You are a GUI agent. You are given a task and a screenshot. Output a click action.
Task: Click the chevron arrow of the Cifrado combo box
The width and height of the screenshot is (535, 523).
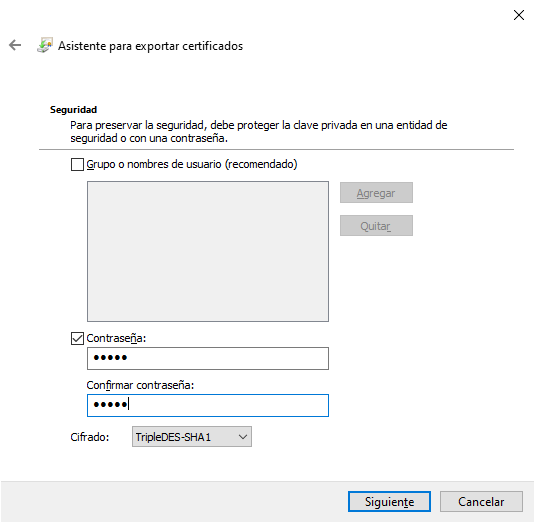point(243,437)
